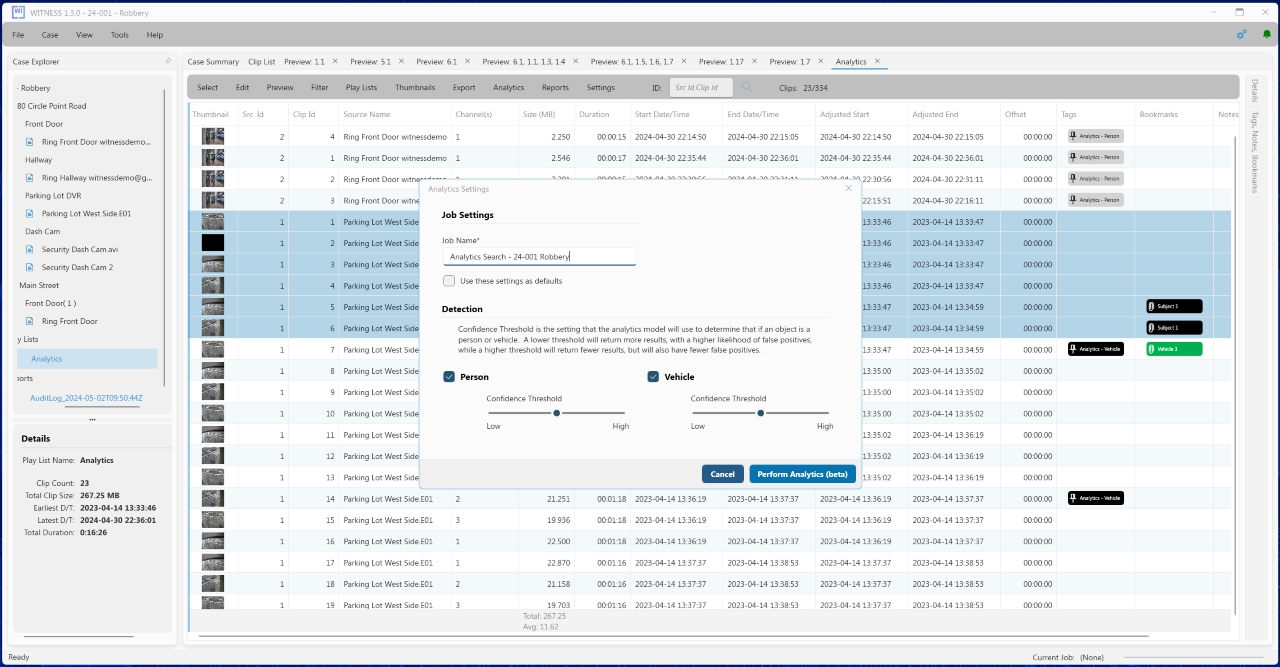The image size is (1280, 667).
Task: Enable 'Use these settings as defaults' checkbox
Action: coord(449,281)
